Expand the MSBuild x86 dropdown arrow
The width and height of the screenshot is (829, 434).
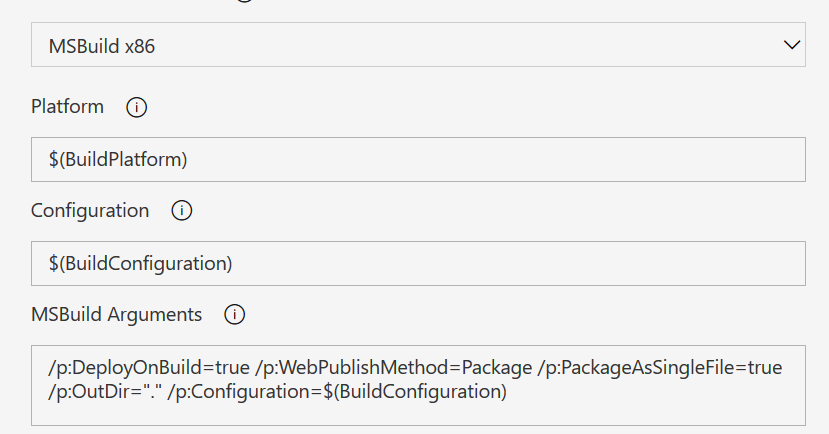[x=791, y=45]
